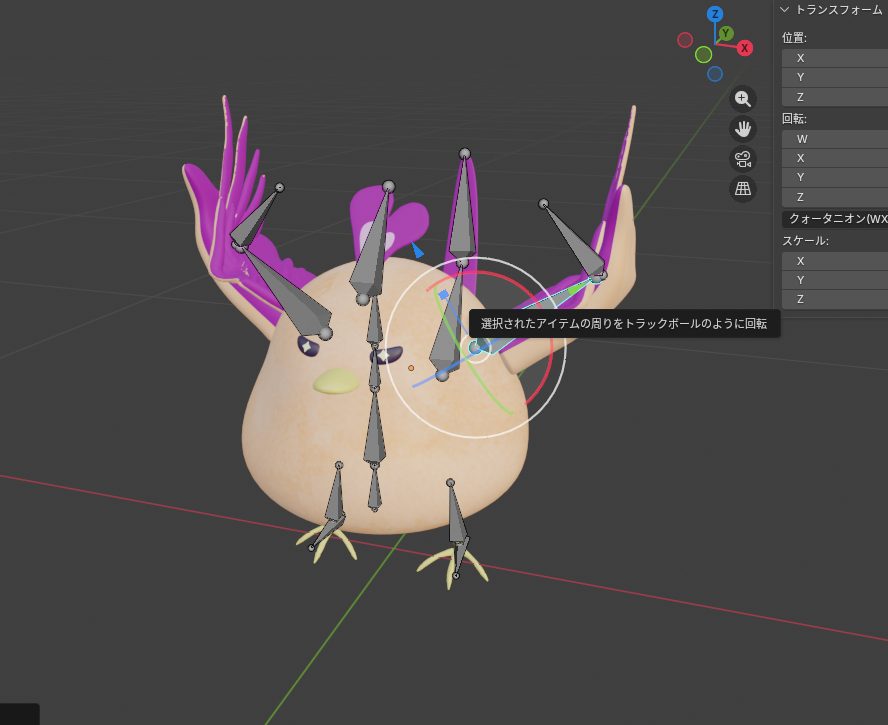Click the 位置 Z field
Viewport: 888px width, 725px height.
pos(835,97)
